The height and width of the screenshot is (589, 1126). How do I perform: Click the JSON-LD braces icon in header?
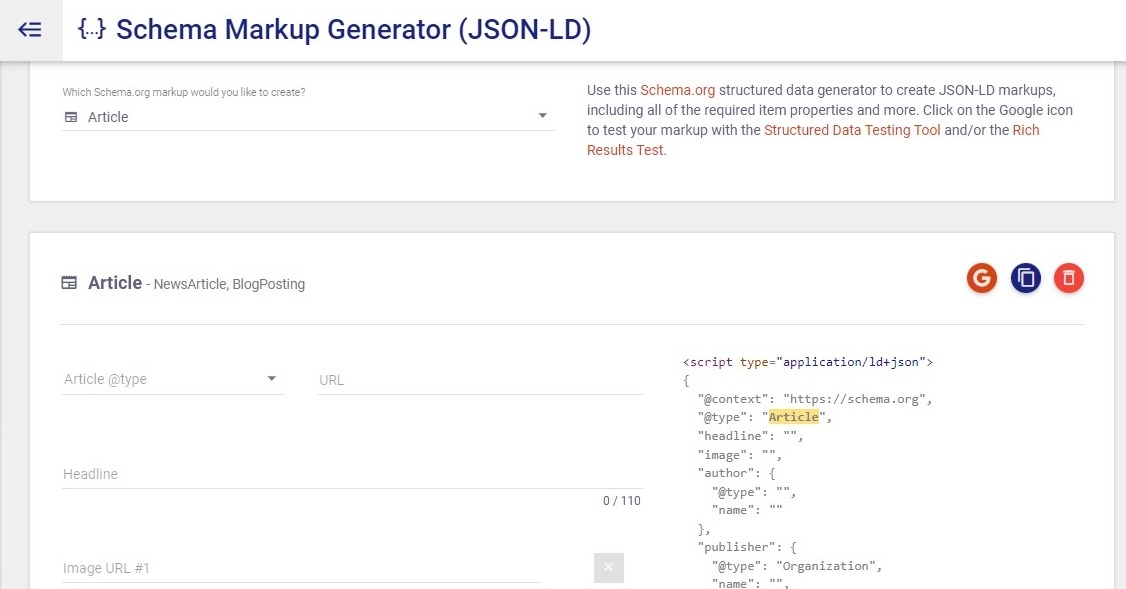point(92,29)
